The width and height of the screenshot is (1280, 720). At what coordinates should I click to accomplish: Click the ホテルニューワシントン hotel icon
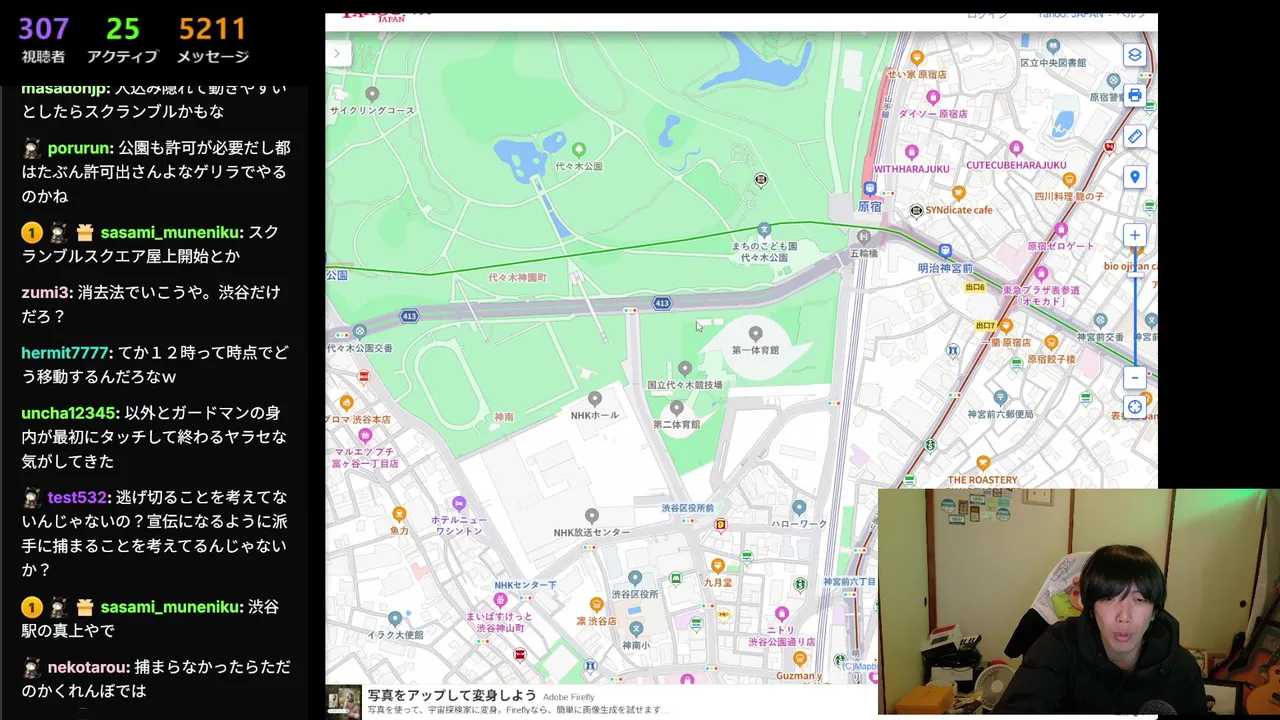coord(459,503)
